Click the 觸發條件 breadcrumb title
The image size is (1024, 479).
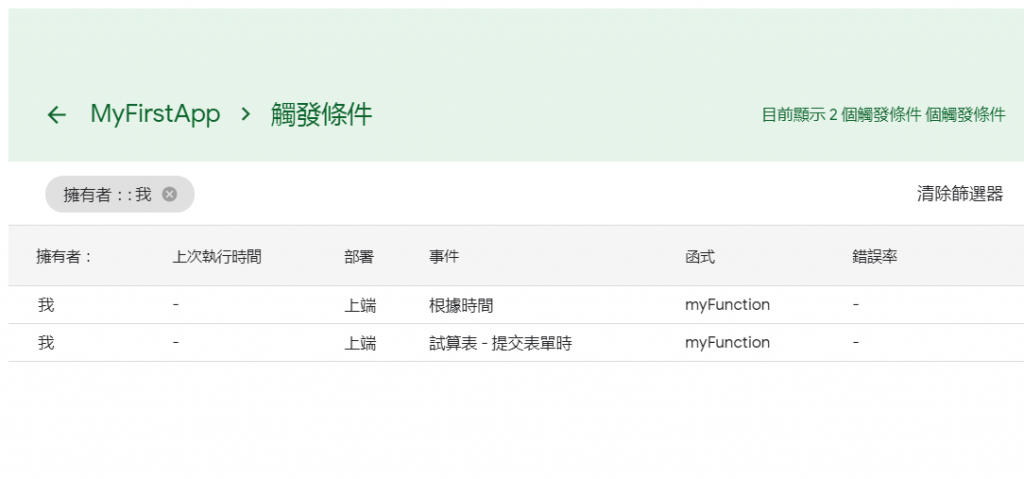(321, 114)
